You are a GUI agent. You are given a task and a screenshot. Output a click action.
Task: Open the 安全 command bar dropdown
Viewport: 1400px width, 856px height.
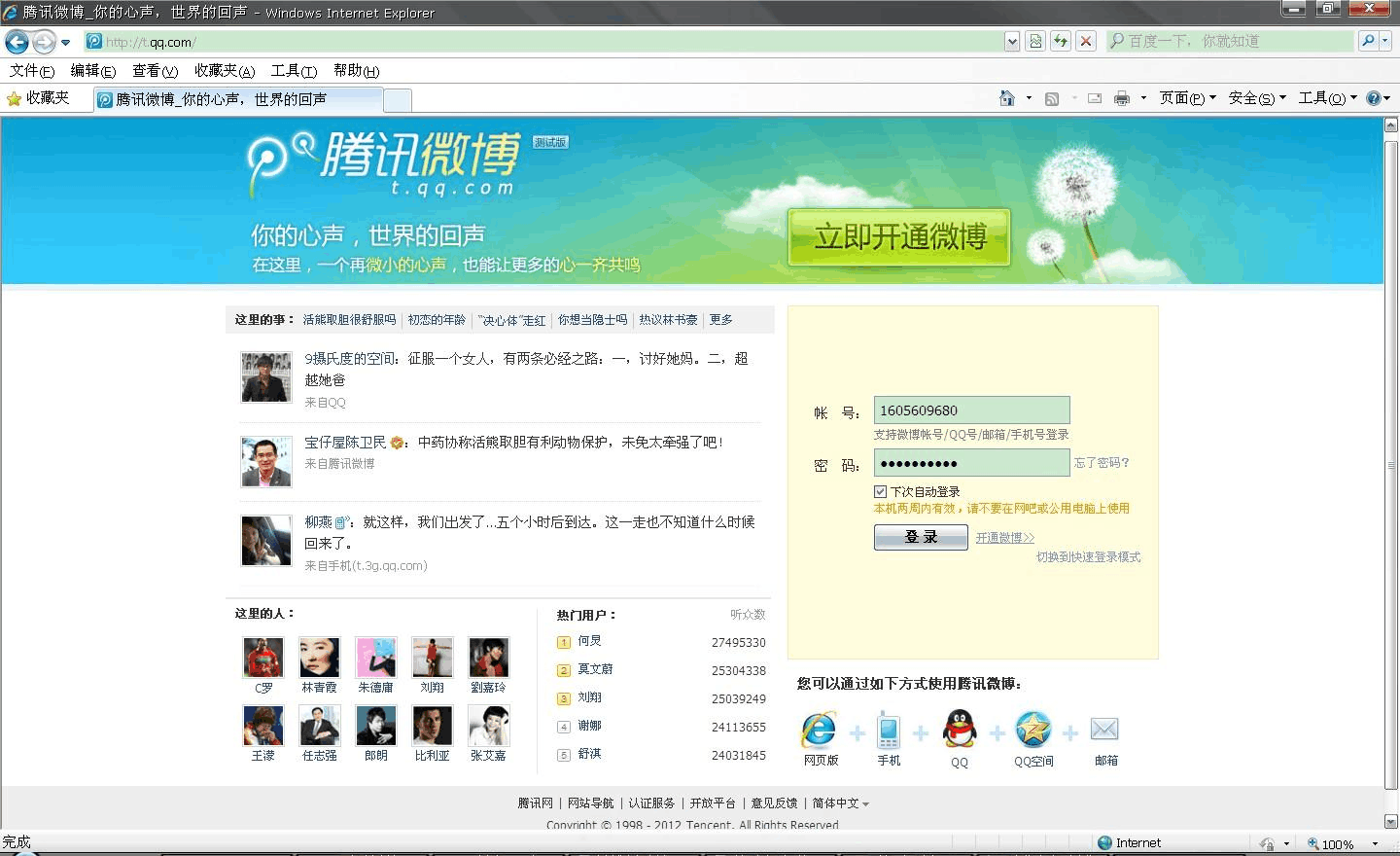coord(1257,98)
